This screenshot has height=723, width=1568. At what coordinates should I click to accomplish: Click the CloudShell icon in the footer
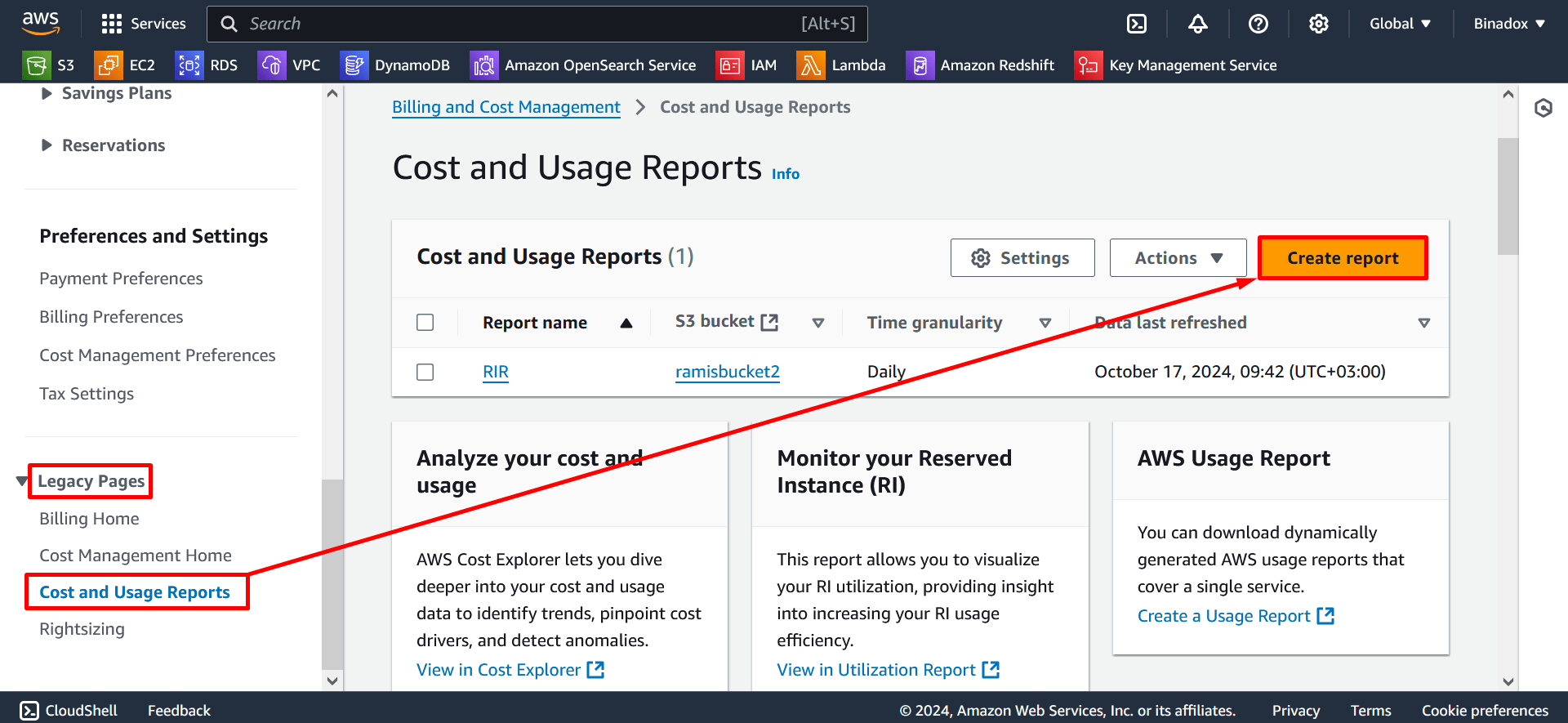pos(29,710)
